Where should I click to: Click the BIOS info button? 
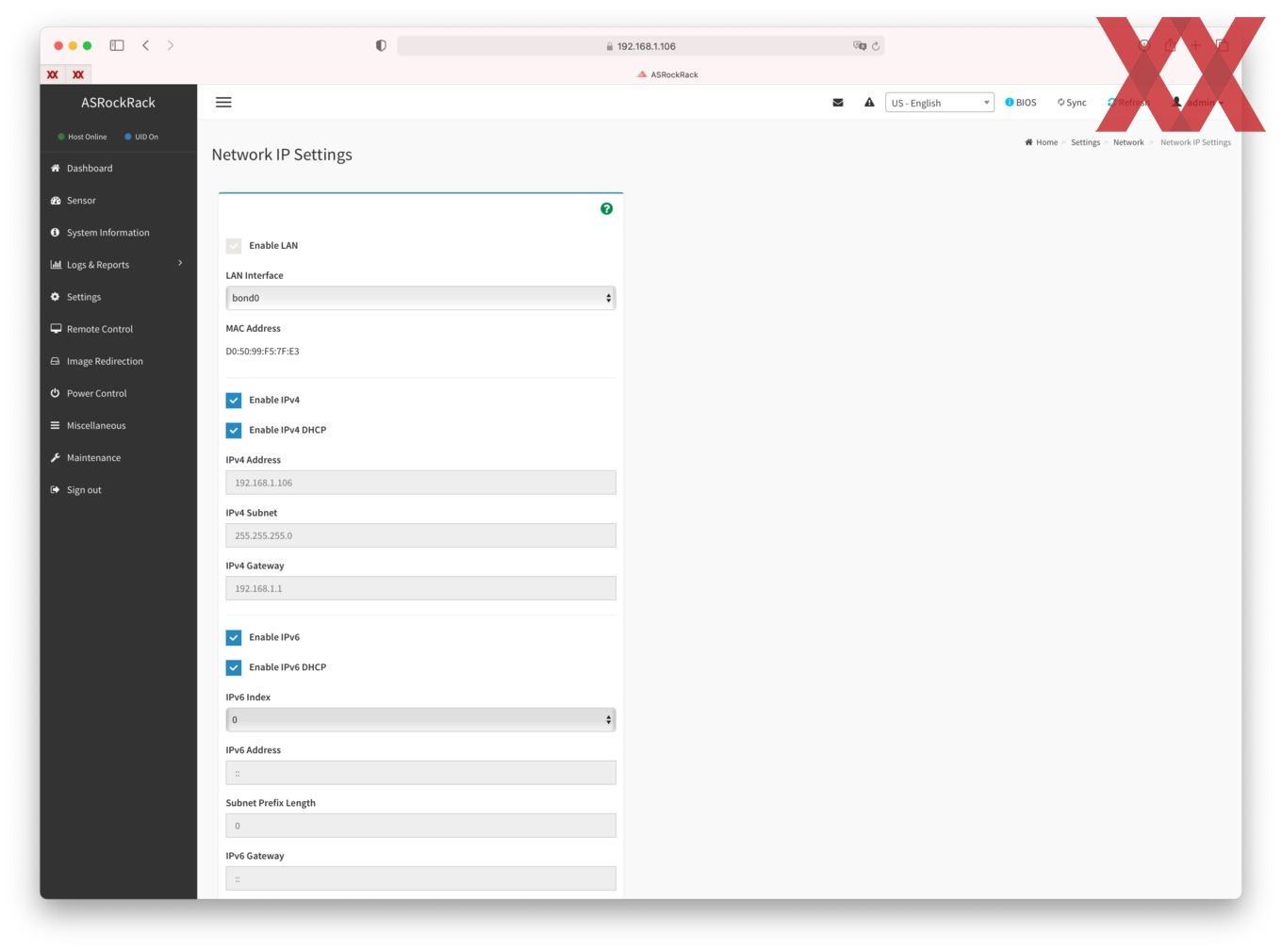[x=1021, y=102]
